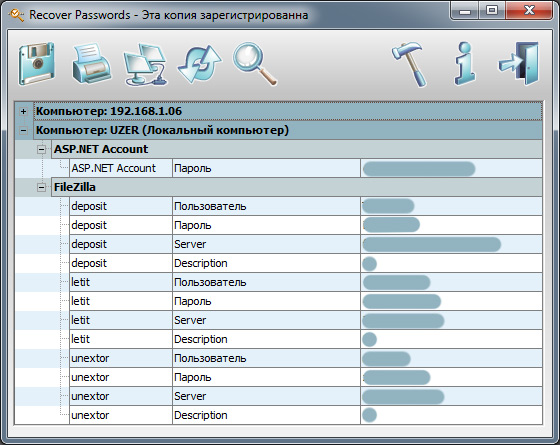Select the deposit Пользователь row name
This screenshot has width=560, height=445.
click(121, 206)
